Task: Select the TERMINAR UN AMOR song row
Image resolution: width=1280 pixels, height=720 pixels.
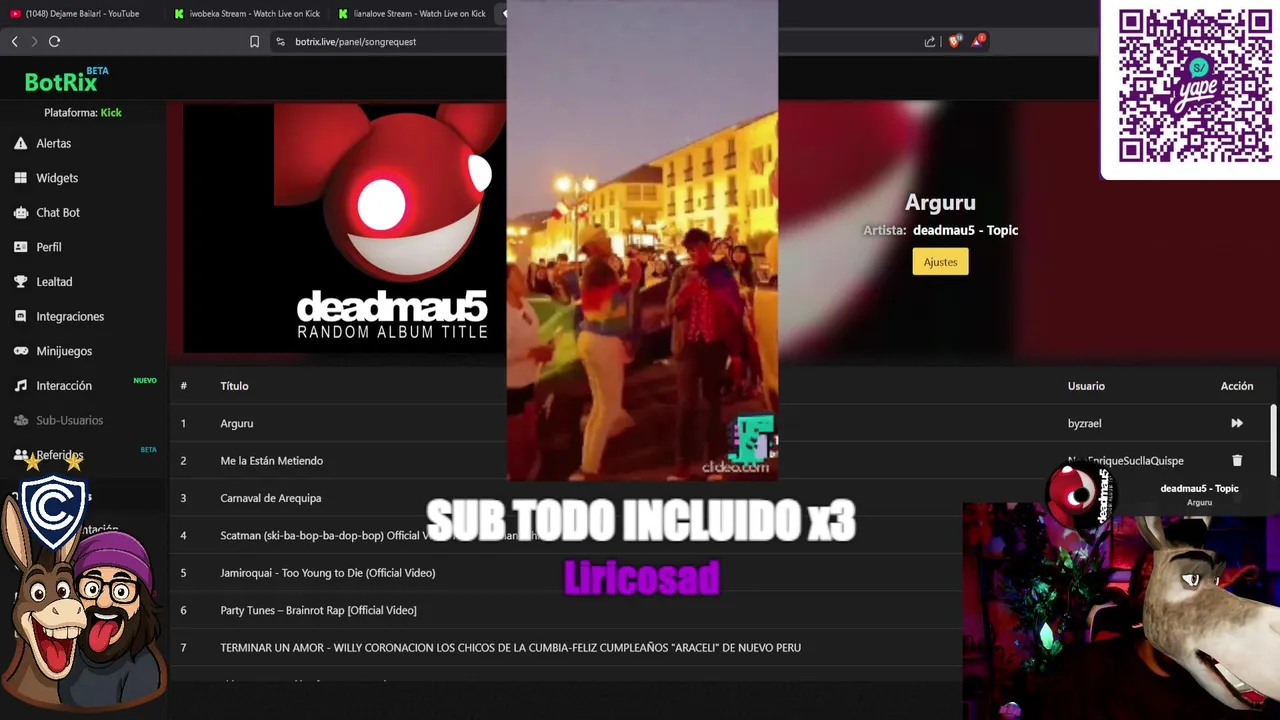Action: (720, 647)
